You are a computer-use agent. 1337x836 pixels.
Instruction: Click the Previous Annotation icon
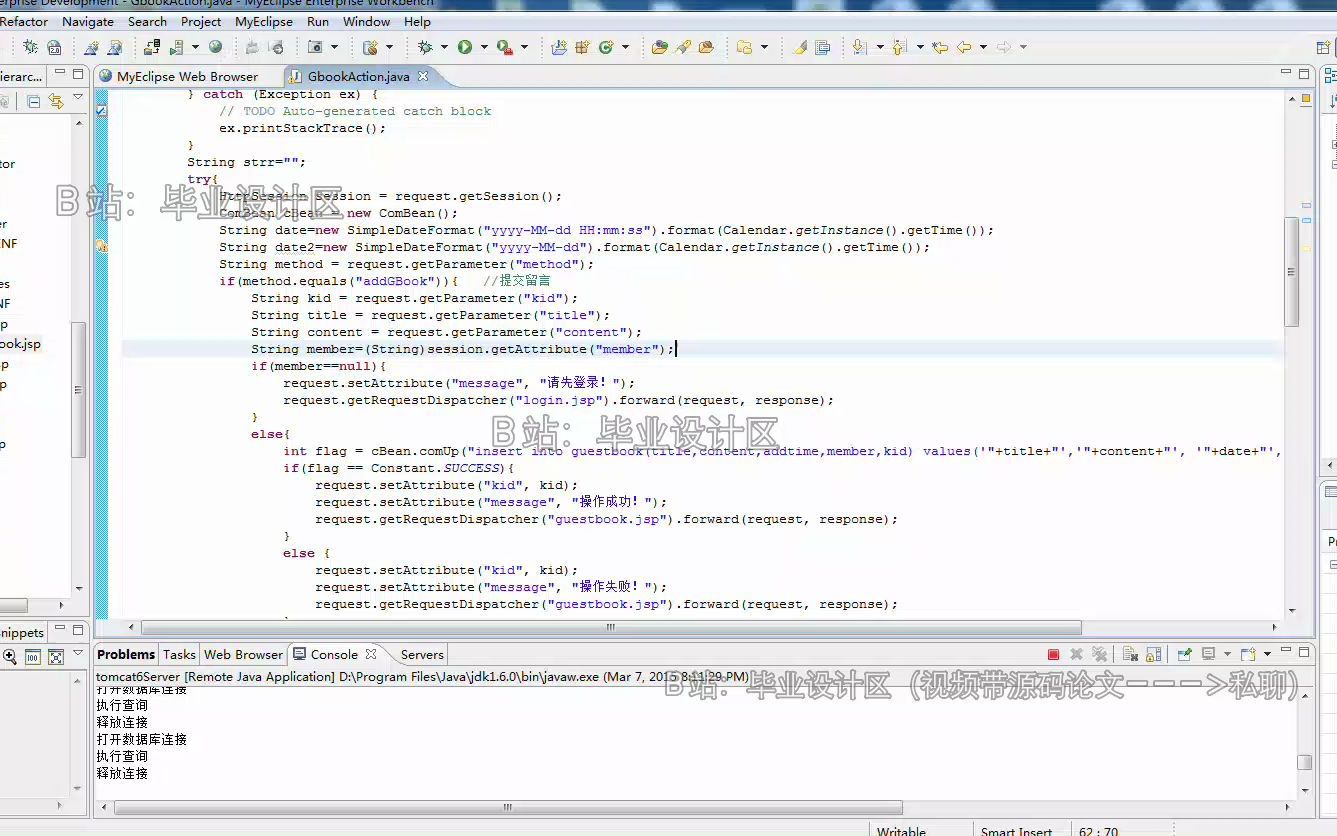pyautogui.click(x=898, y=47)
